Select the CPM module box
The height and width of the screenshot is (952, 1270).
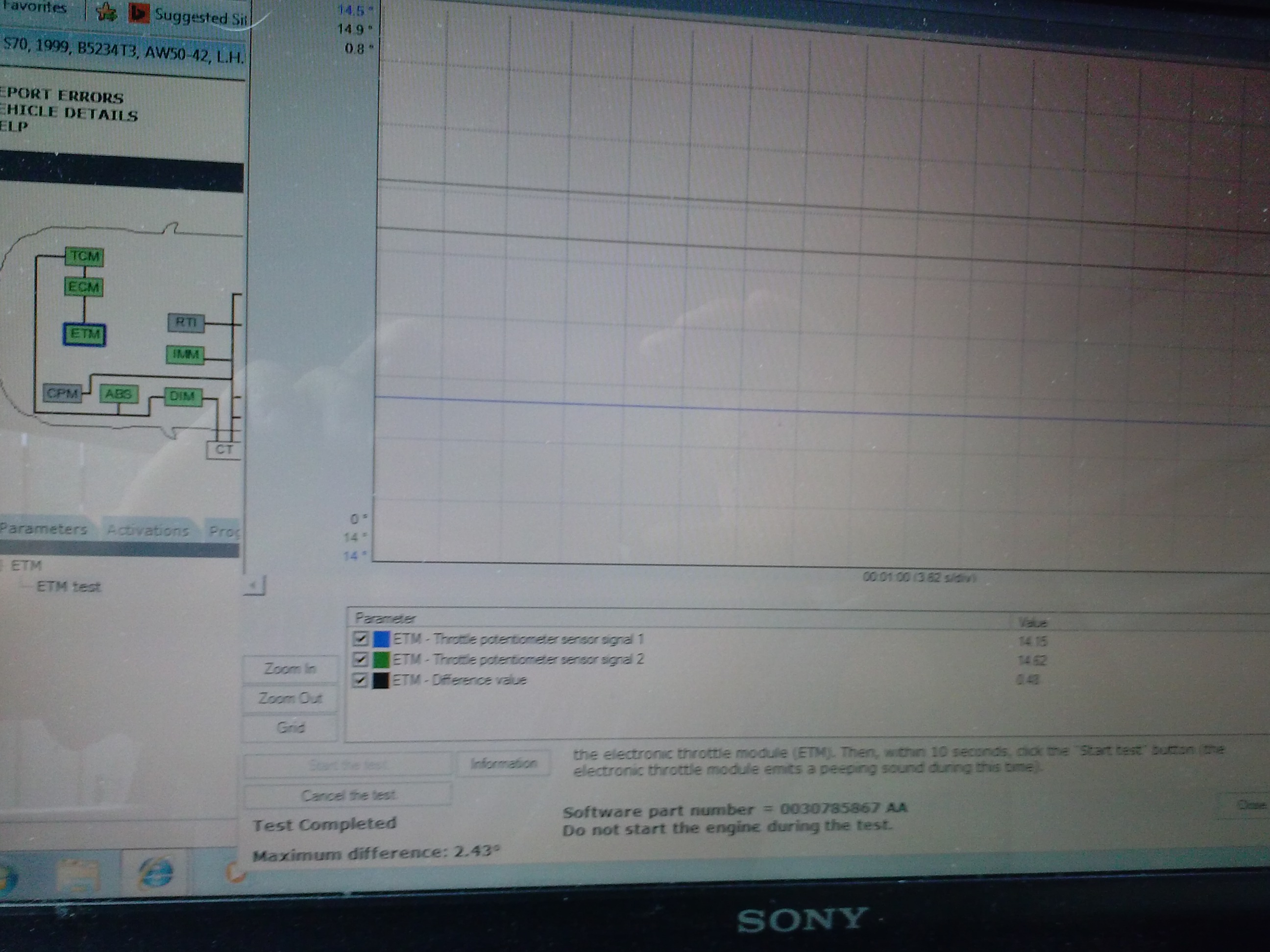pyautogui.click(x=63, y=394)
